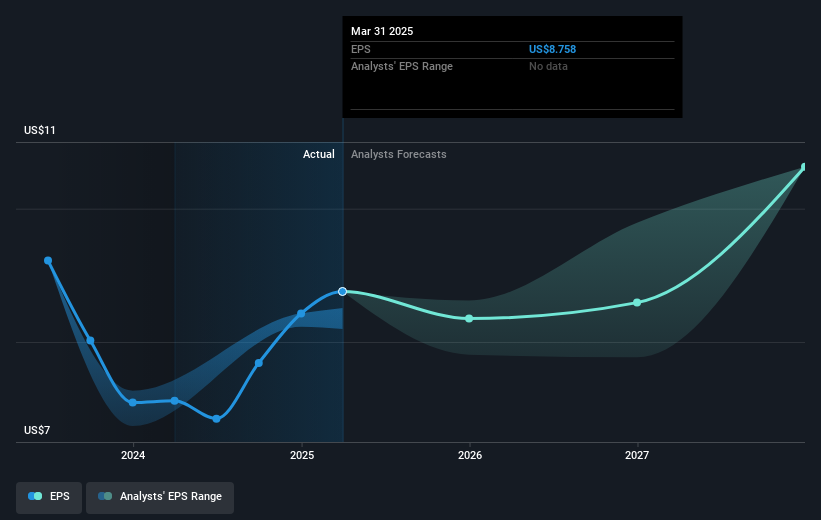Select the late-2023 EPS point between first point and 2024

tap(91, 341)
